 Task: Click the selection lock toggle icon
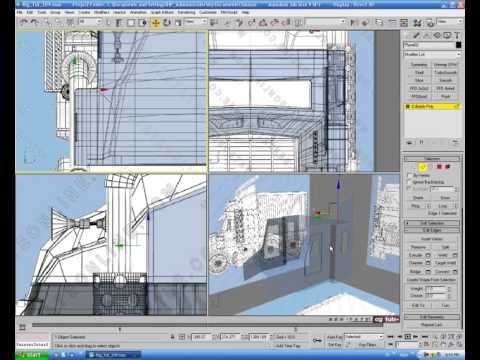click(172, 337)
